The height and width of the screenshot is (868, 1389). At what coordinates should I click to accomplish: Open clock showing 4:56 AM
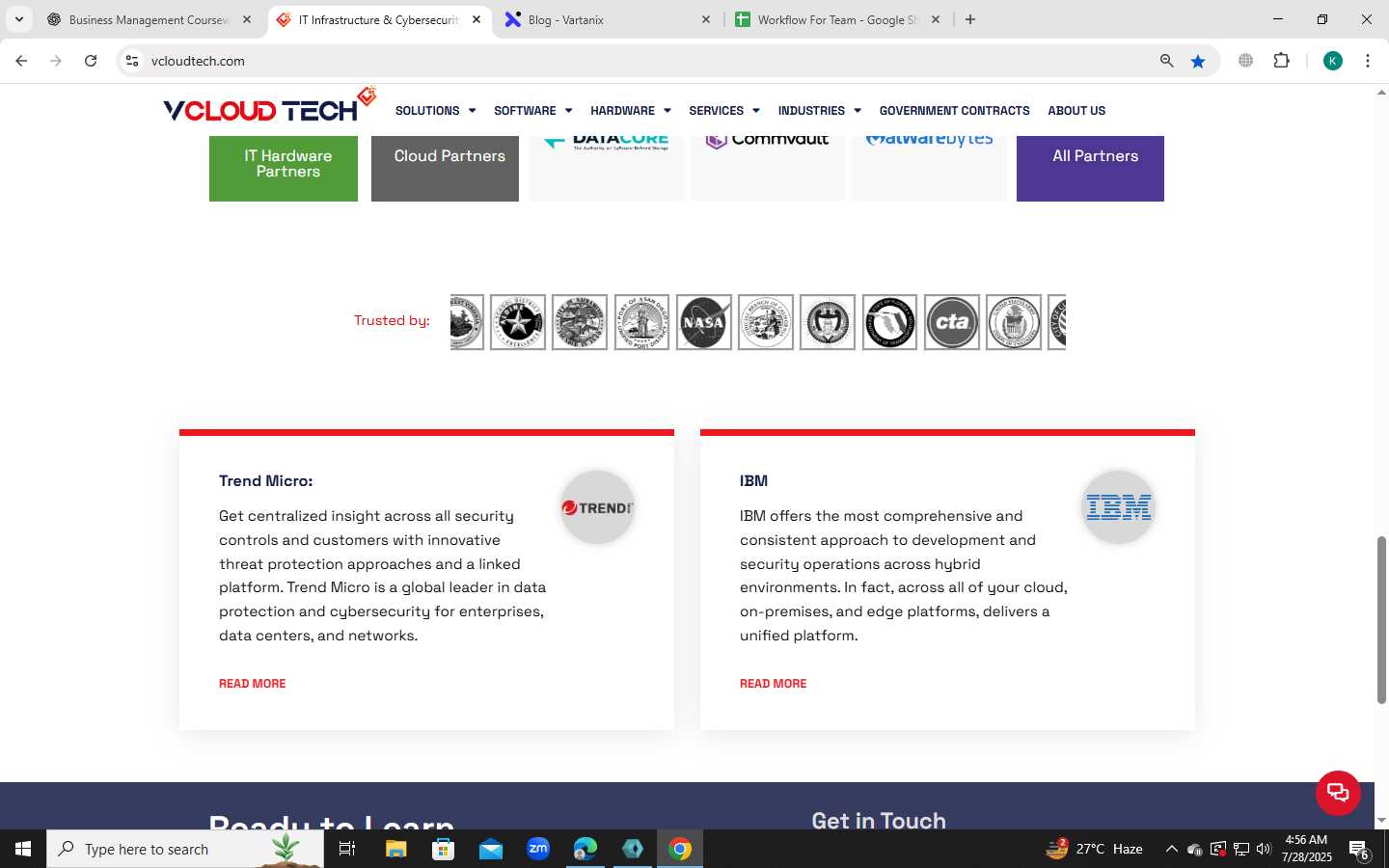point(1307,849)
